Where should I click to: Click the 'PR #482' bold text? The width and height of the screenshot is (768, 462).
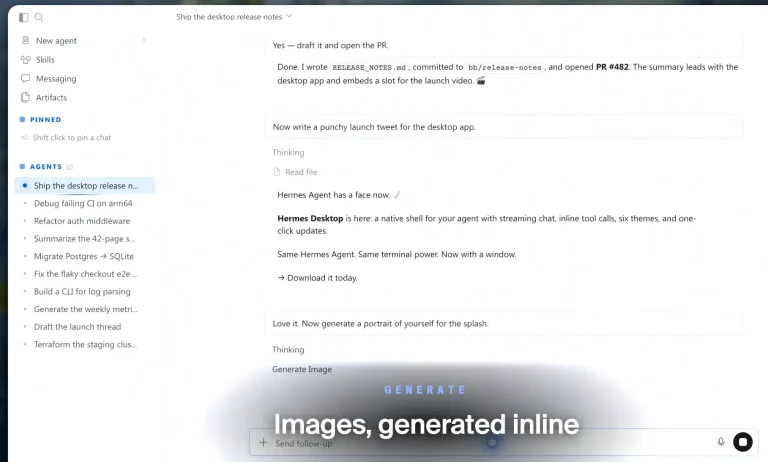click(612, 67)
